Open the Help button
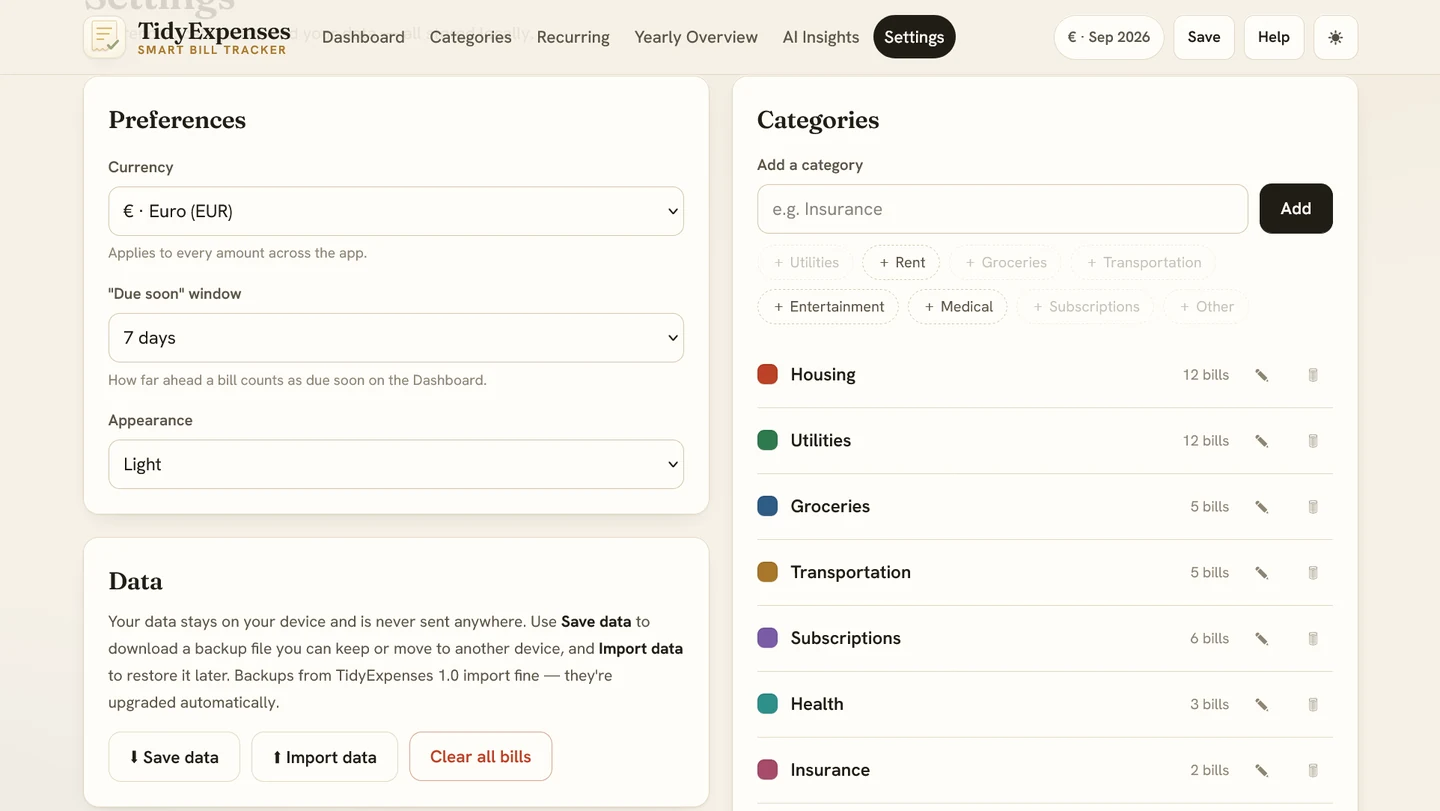Screen dimensions: 1440x811 pyautogui.click(x=1274, y=37)
